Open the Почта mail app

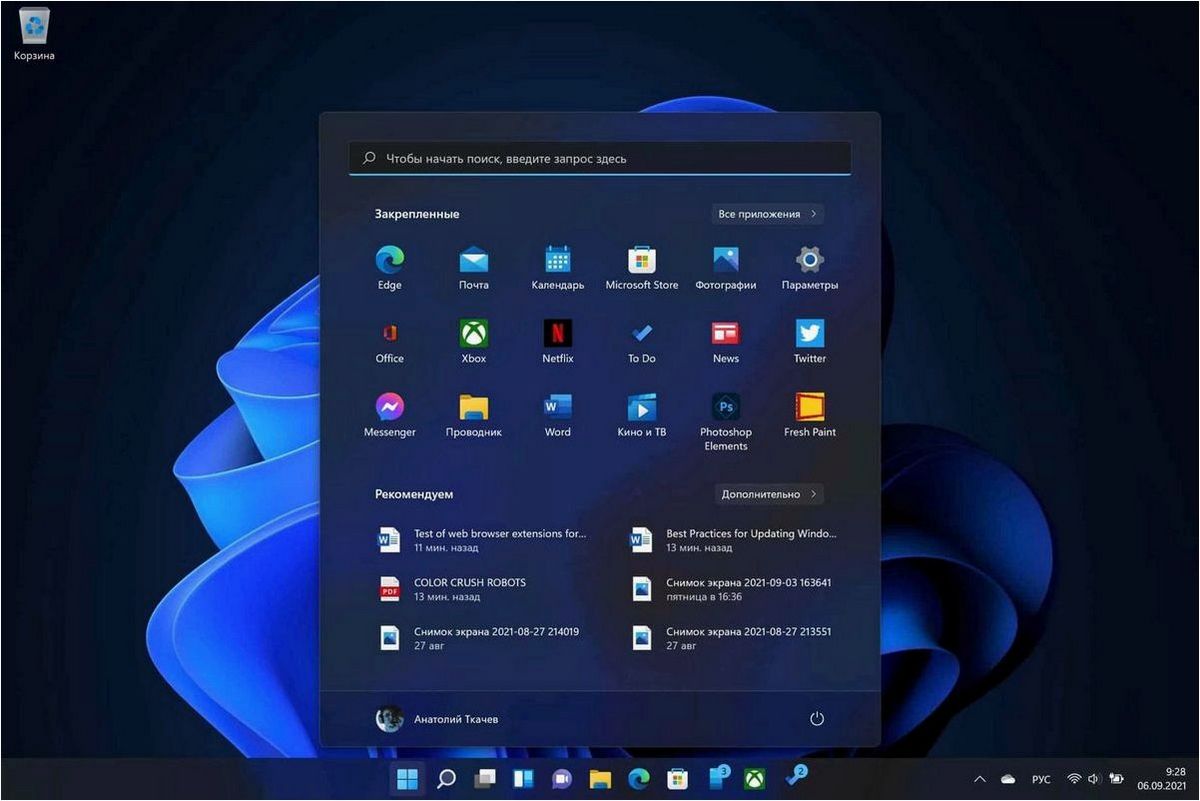[474, 269]
